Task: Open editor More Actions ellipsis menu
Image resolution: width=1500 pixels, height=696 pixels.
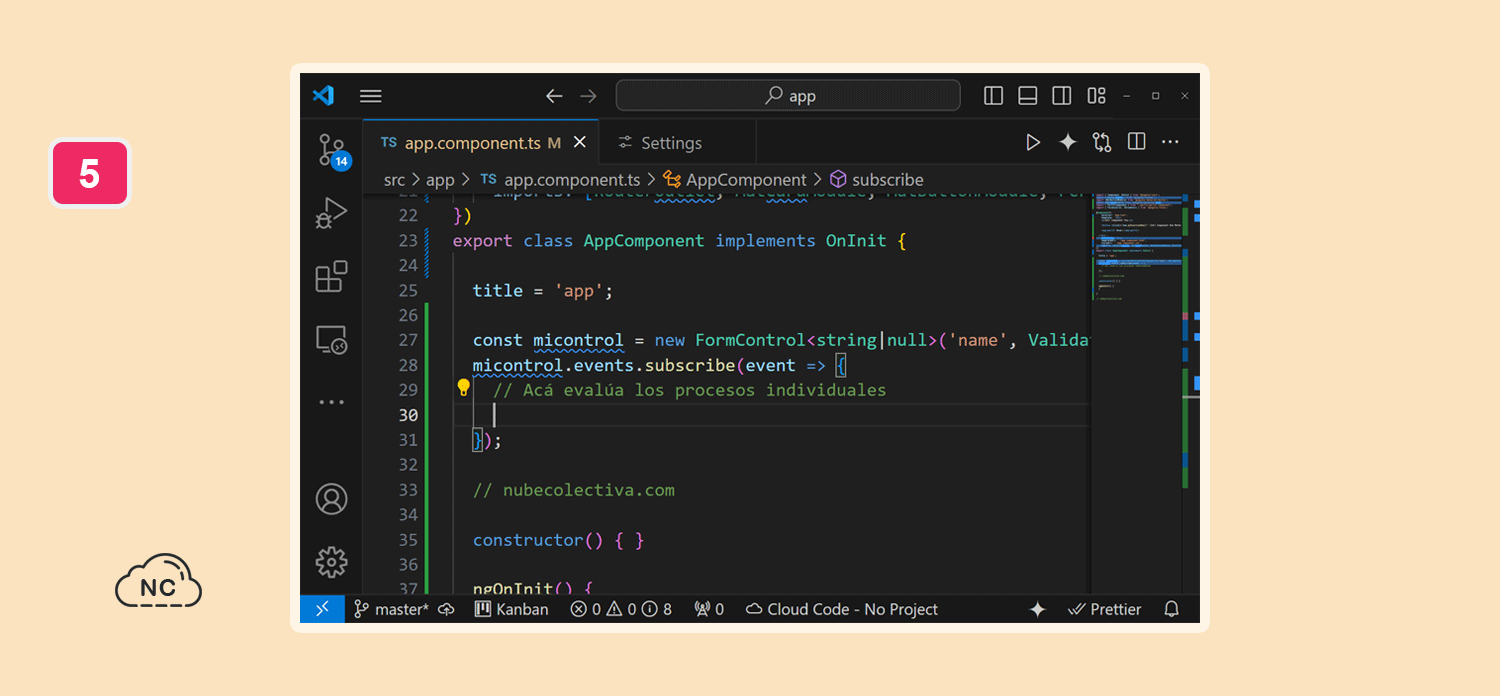Action: click(x=1170, y=142)
